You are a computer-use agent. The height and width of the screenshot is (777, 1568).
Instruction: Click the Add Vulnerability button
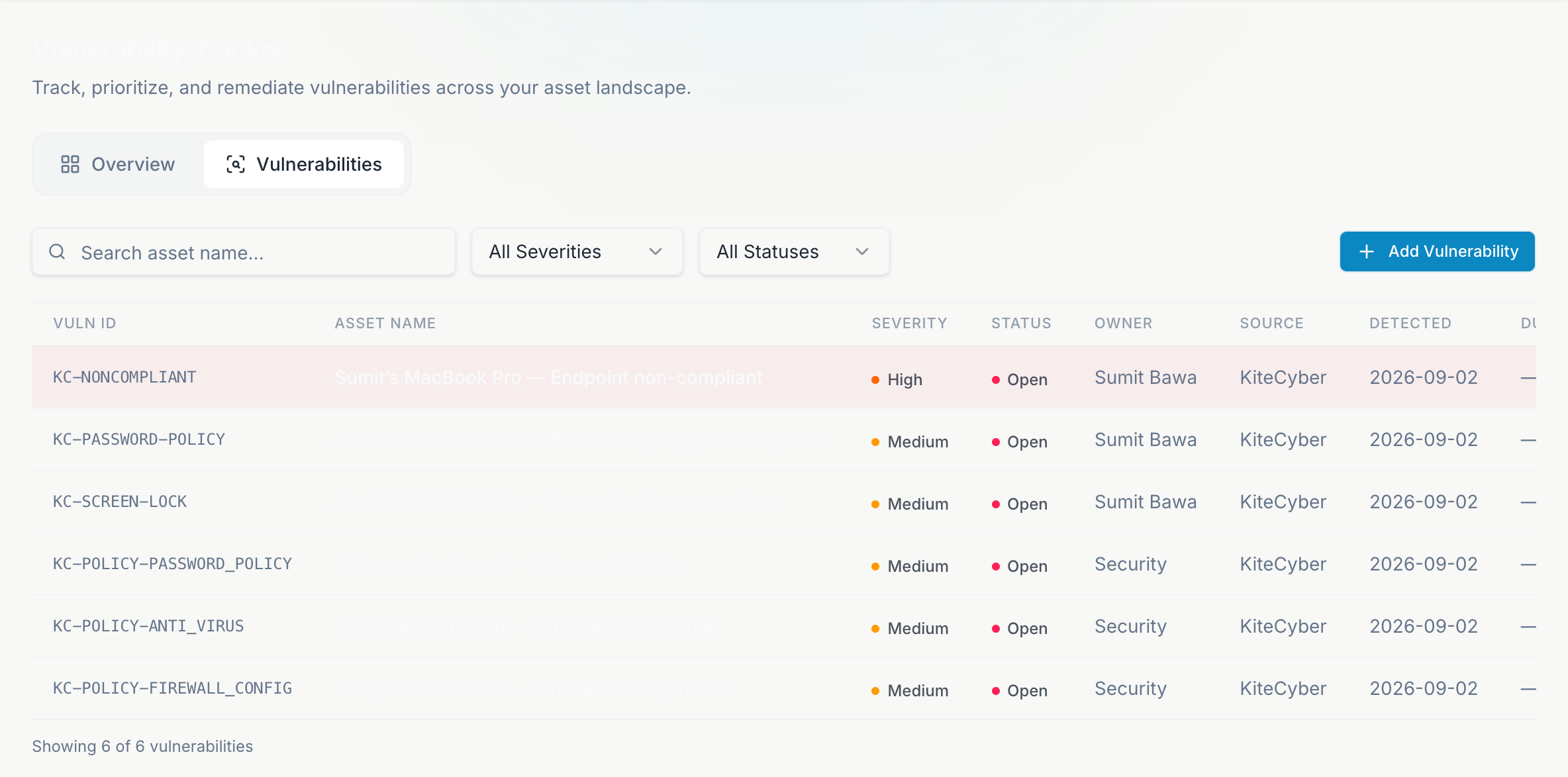(1437, 251)
